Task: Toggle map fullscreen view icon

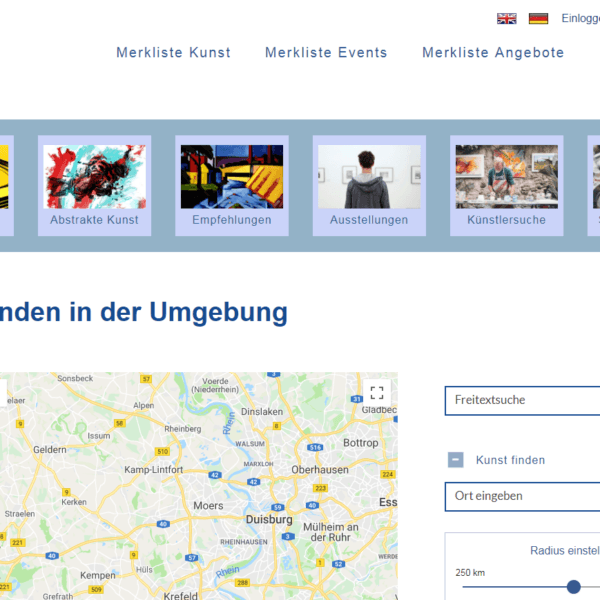Action: pos(377,393)
